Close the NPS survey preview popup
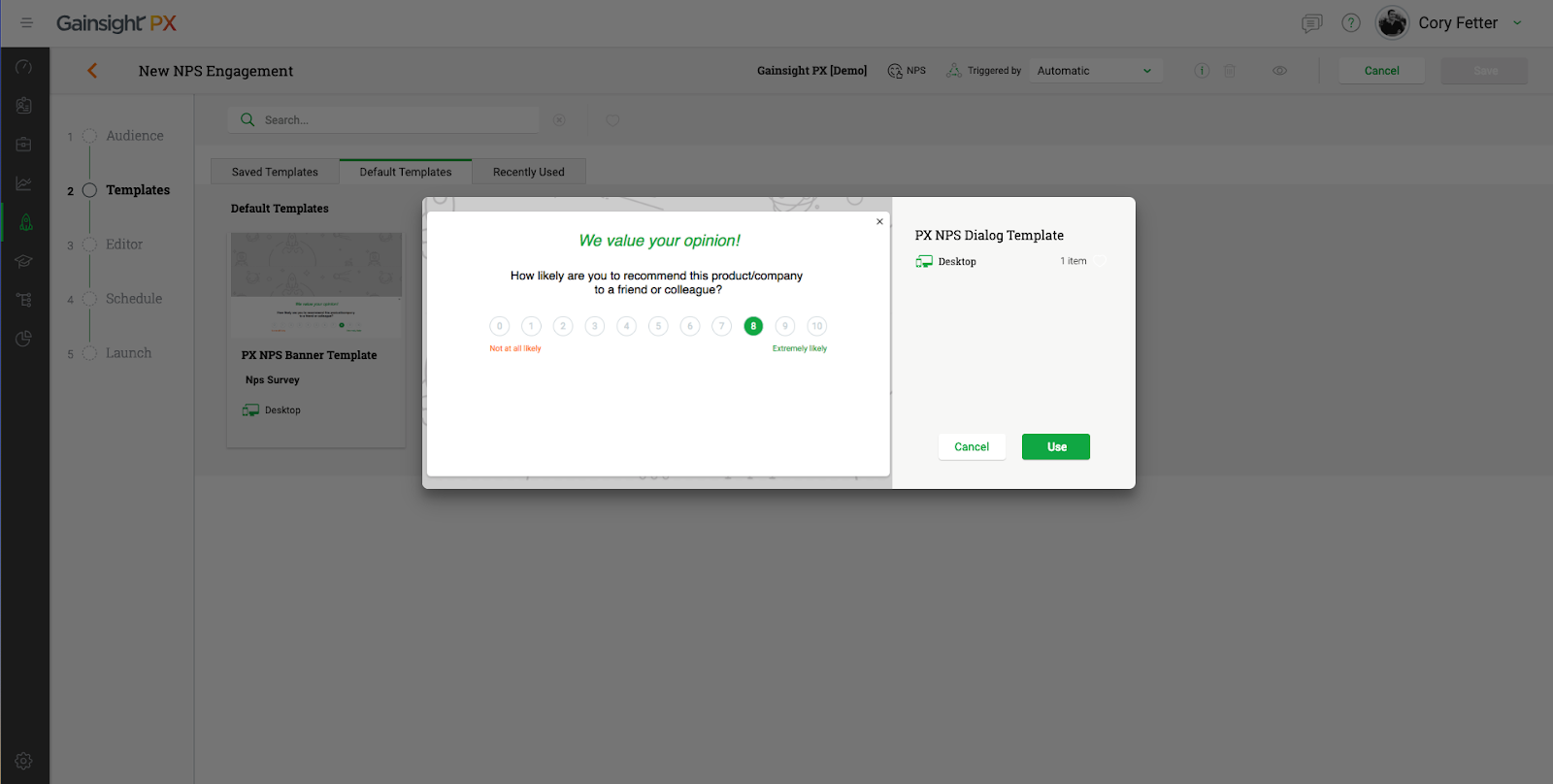This screenshot has width=1553, height=784. pos(879,221)
